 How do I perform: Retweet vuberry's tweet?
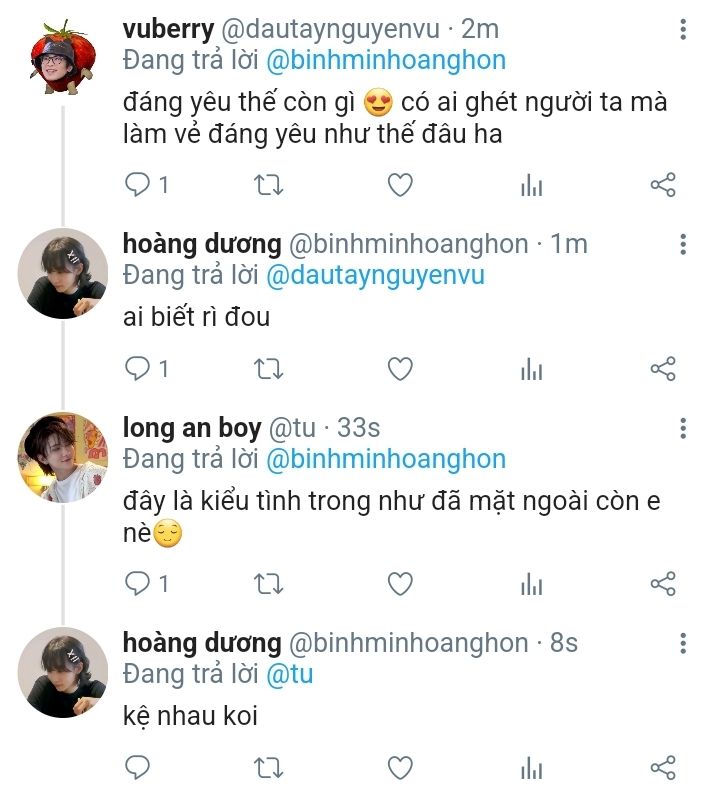point(269,185)
